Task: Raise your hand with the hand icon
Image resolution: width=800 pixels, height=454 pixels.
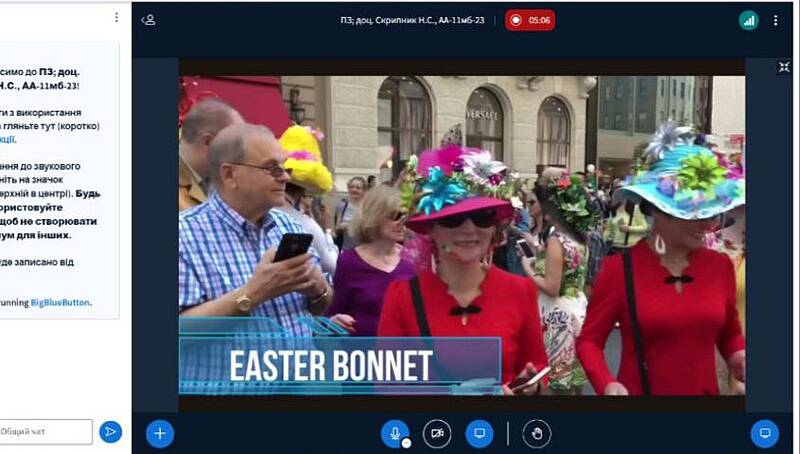Action: click(537, 433)
